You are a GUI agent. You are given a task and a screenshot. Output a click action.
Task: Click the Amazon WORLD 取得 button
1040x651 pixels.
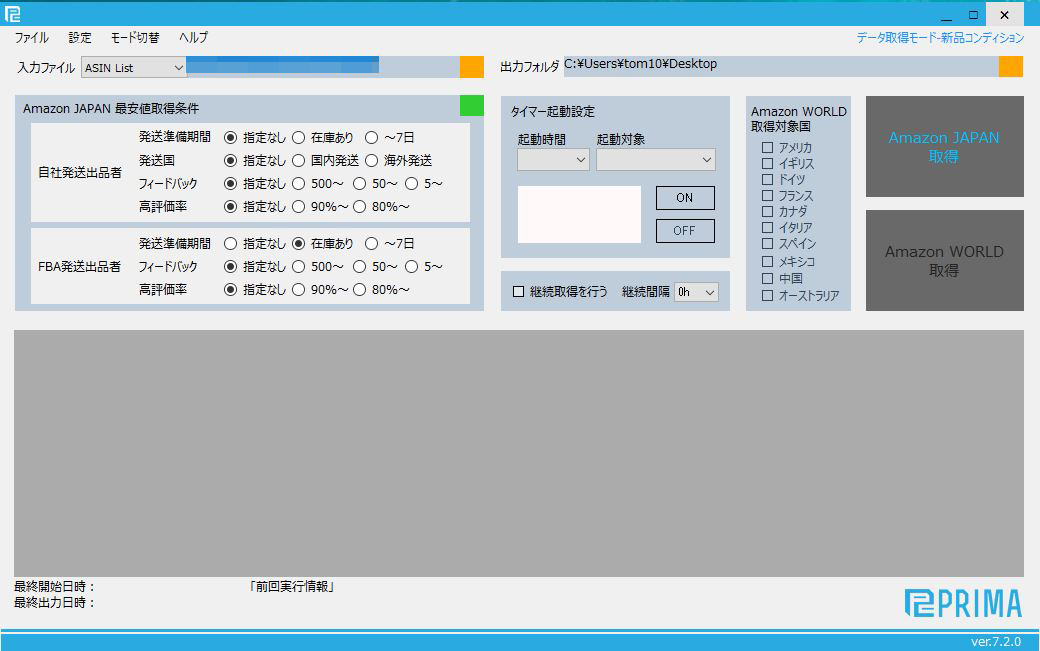point(944,261)
